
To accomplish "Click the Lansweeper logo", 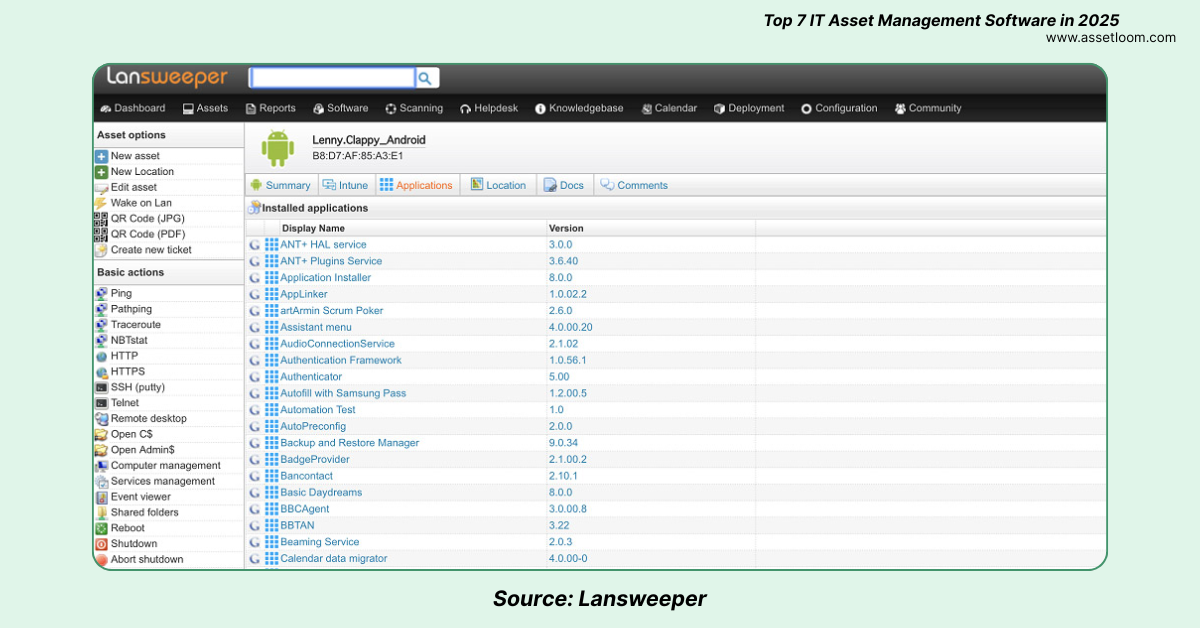I will pos(167,77).
